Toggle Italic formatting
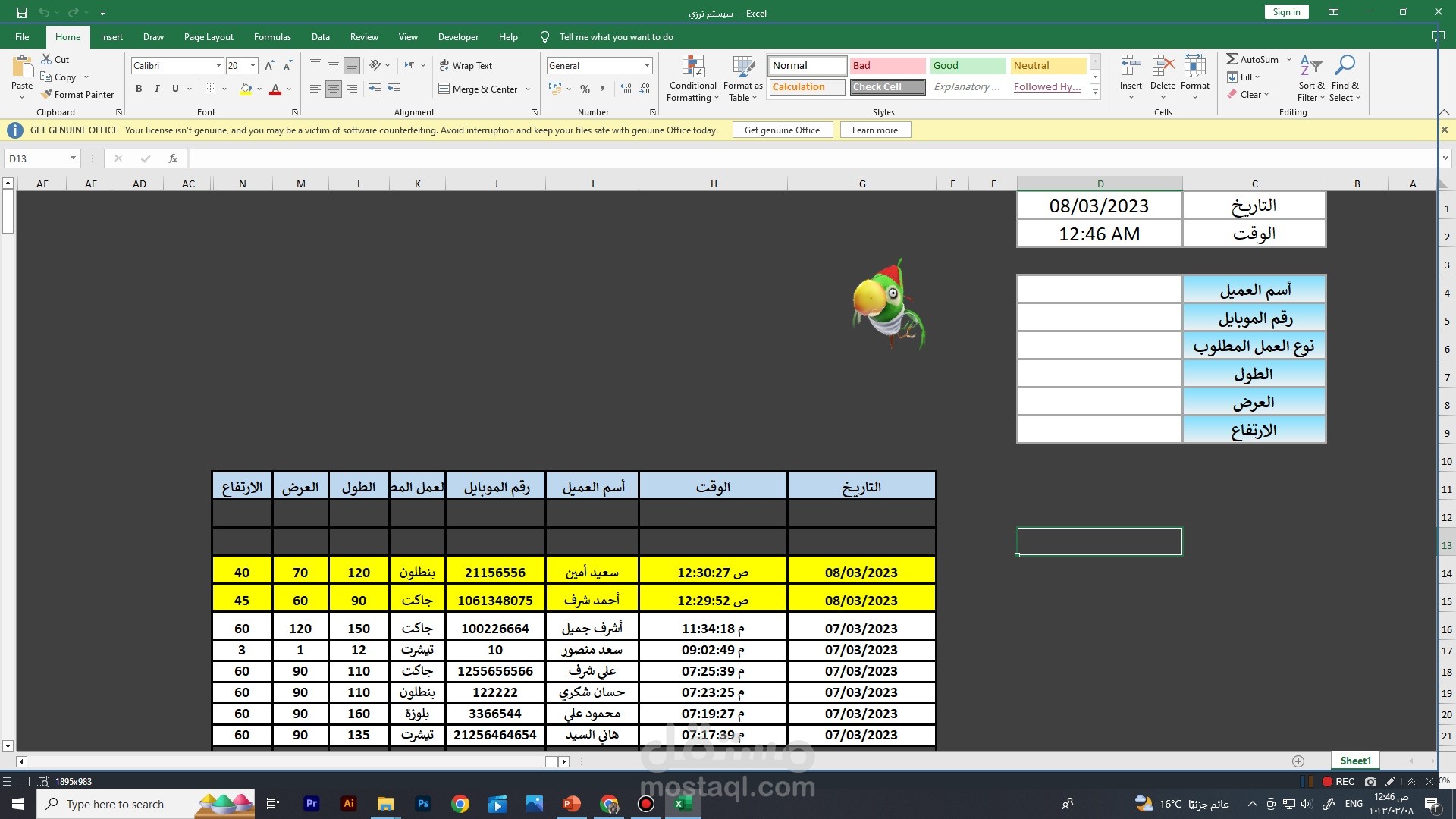 157,89
